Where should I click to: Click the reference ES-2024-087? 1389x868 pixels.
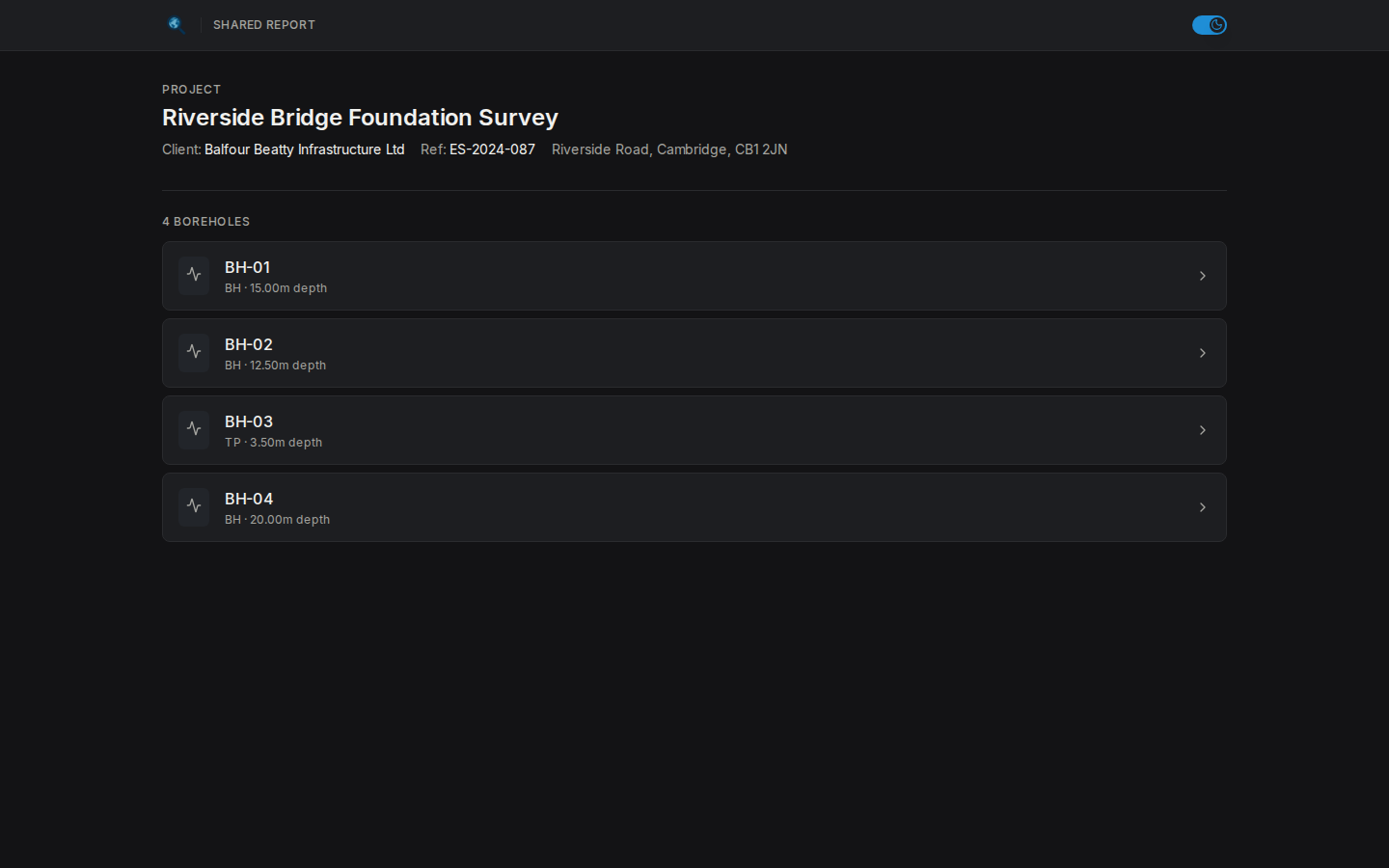[492, 149]
